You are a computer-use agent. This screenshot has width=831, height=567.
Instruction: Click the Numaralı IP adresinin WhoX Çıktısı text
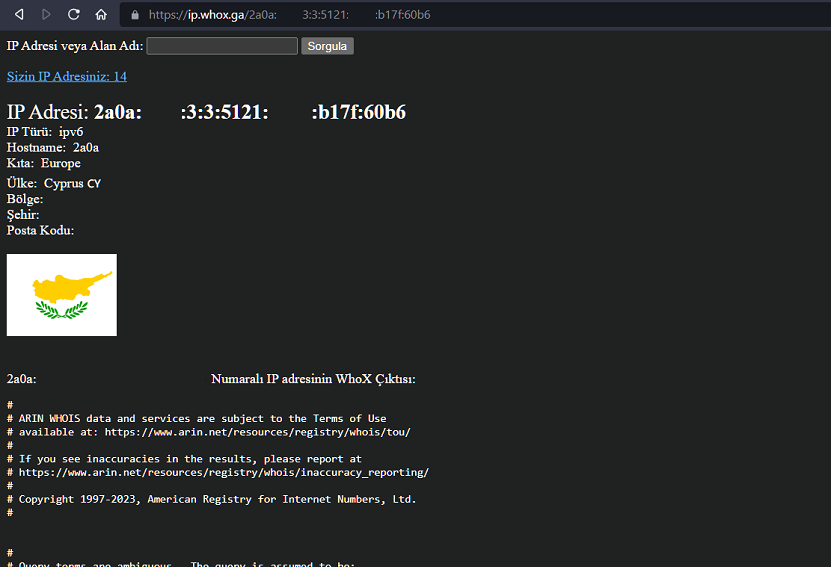click(x=313, y=379)
